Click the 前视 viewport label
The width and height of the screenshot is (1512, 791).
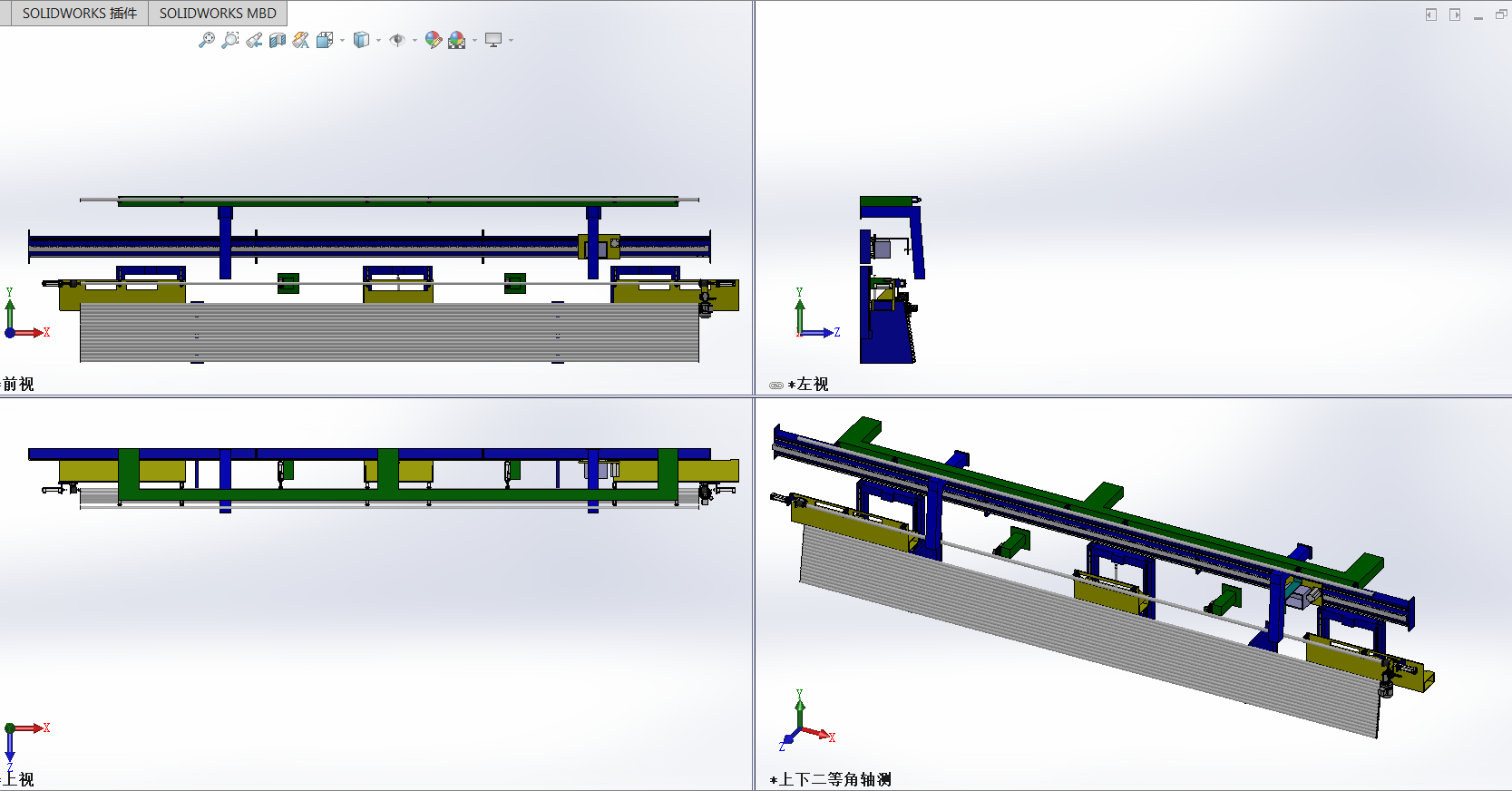(x=18, y=384)
